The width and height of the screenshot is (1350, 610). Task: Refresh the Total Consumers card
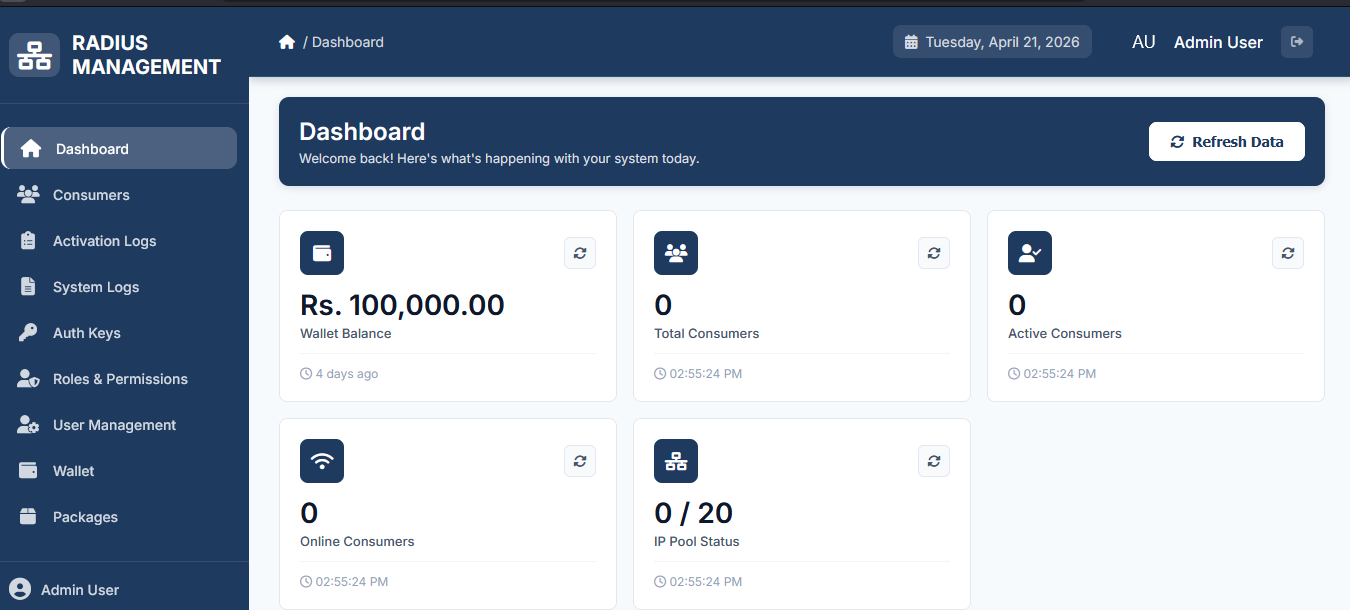[x=934, y=253]
